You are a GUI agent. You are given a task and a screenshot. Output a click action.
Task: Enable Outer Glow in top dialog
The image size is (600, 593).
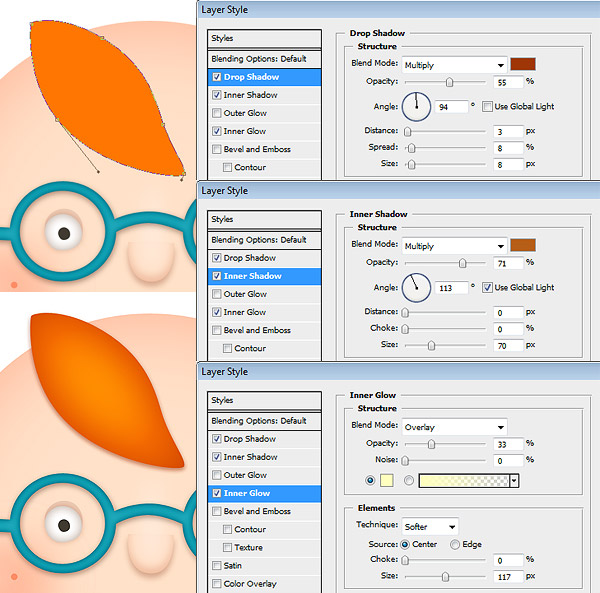[x=217, y=113]
